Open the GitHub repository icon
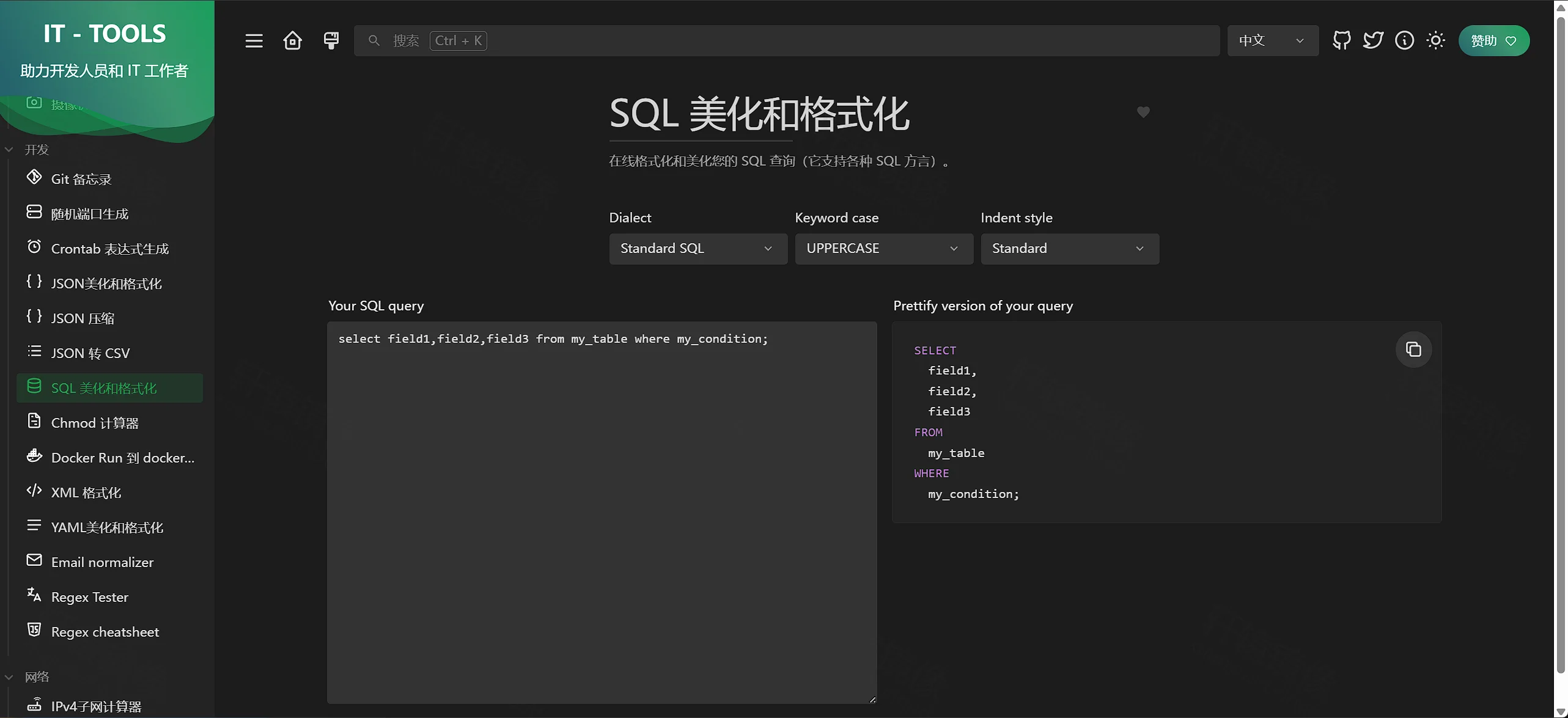Screen dimensions: 1568x718 click(x=1341, y=41)
